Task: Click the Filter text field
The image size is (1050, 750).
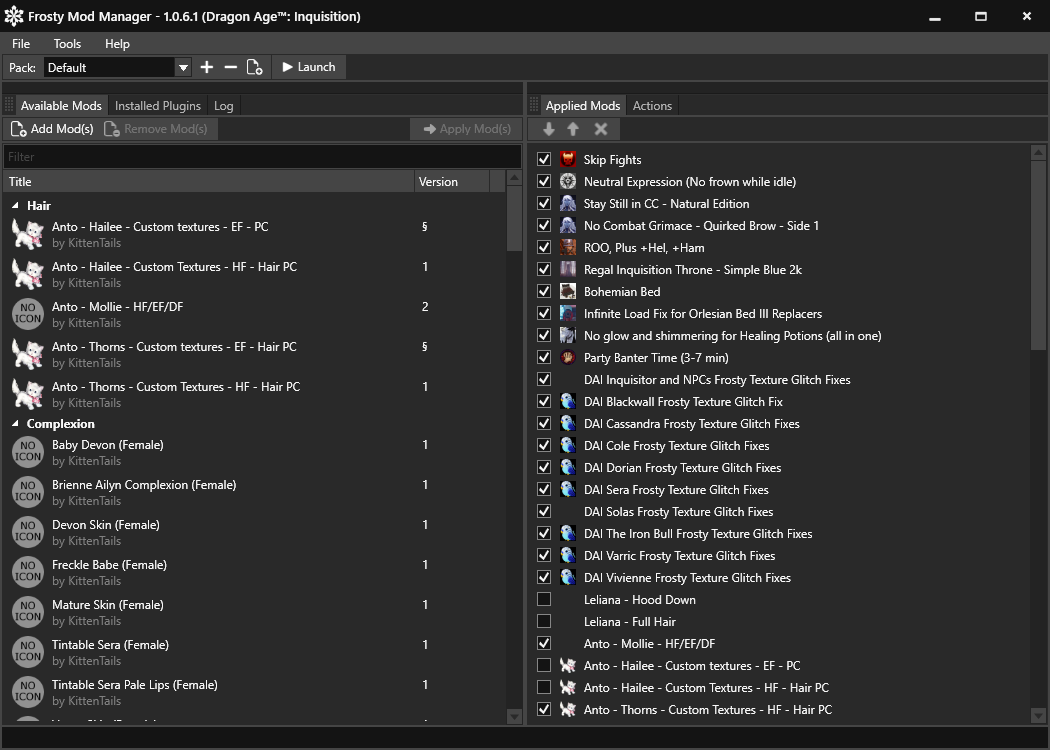Action: pyautogui.click(x=262, y=157)
